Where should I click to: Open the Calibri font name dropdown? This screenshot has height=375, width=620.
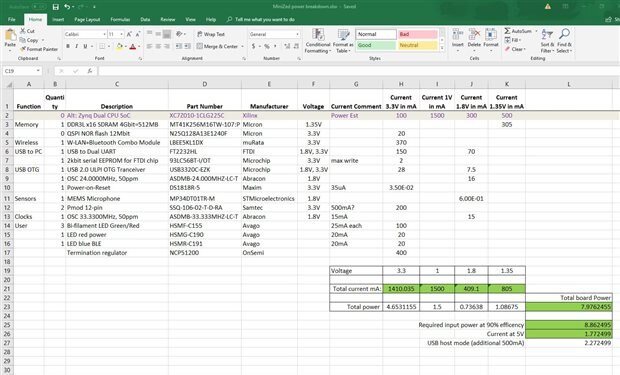(x=104, y=34)
